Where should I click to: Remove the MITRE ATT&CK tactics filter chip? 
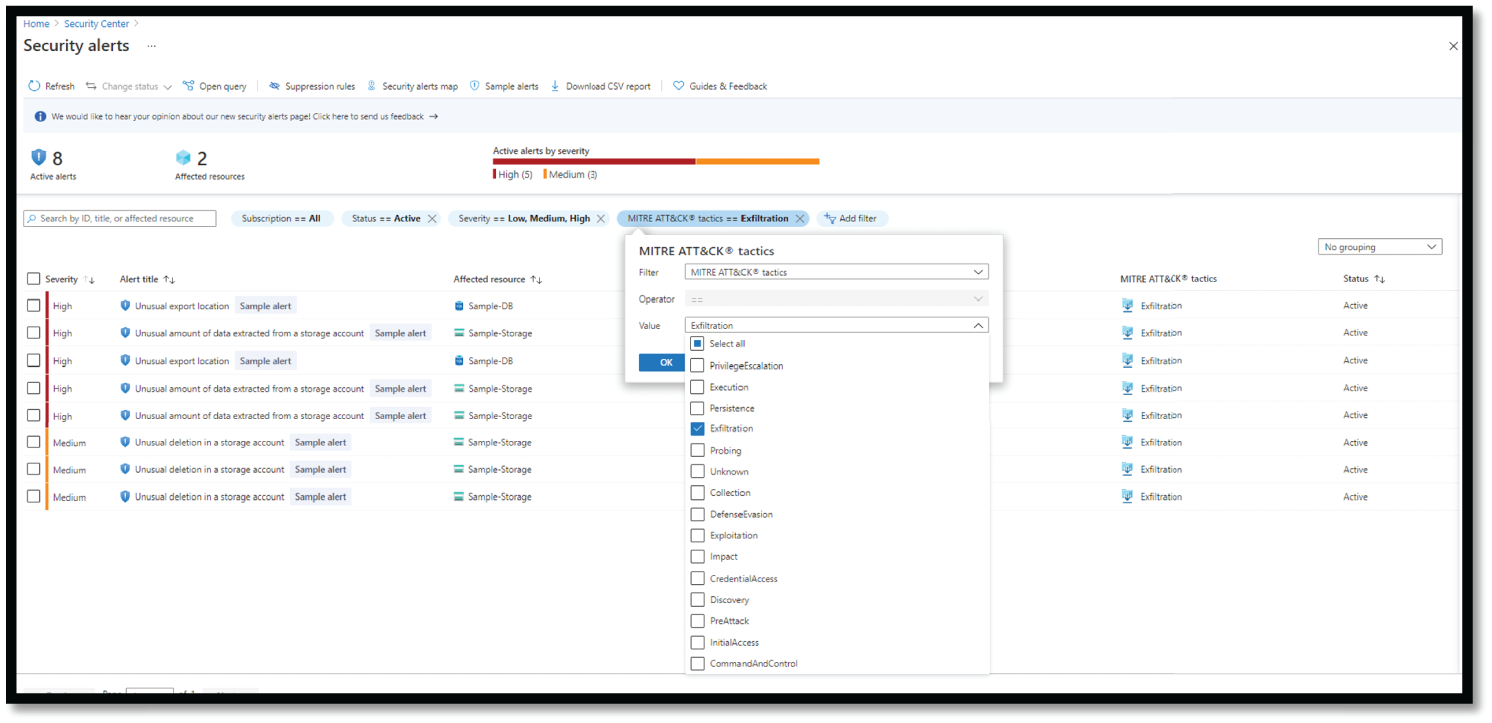click(x=800, y=218)
